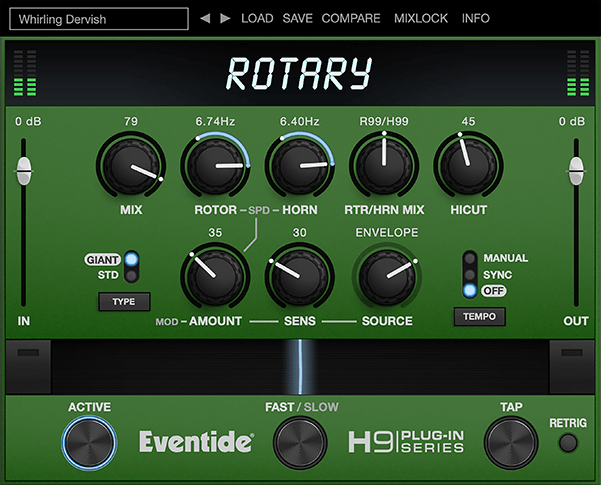Click the mix value 79

[131, 122]
